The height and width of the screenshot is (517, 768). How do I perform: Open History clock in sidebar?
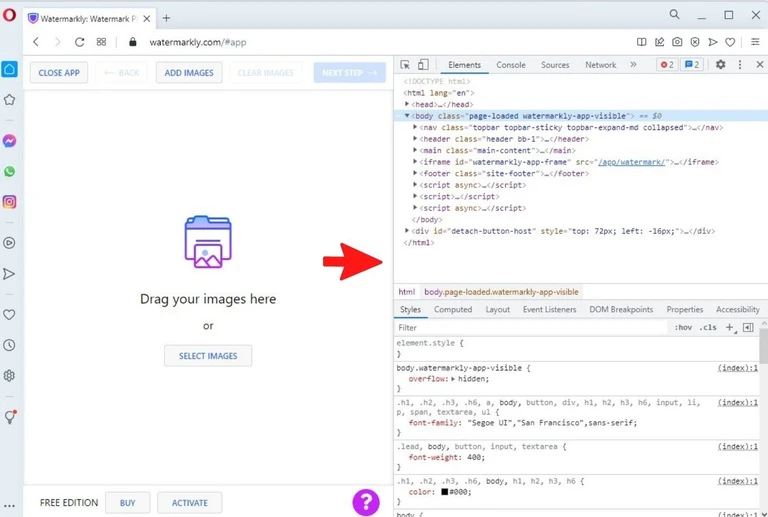tap(9, 345)
